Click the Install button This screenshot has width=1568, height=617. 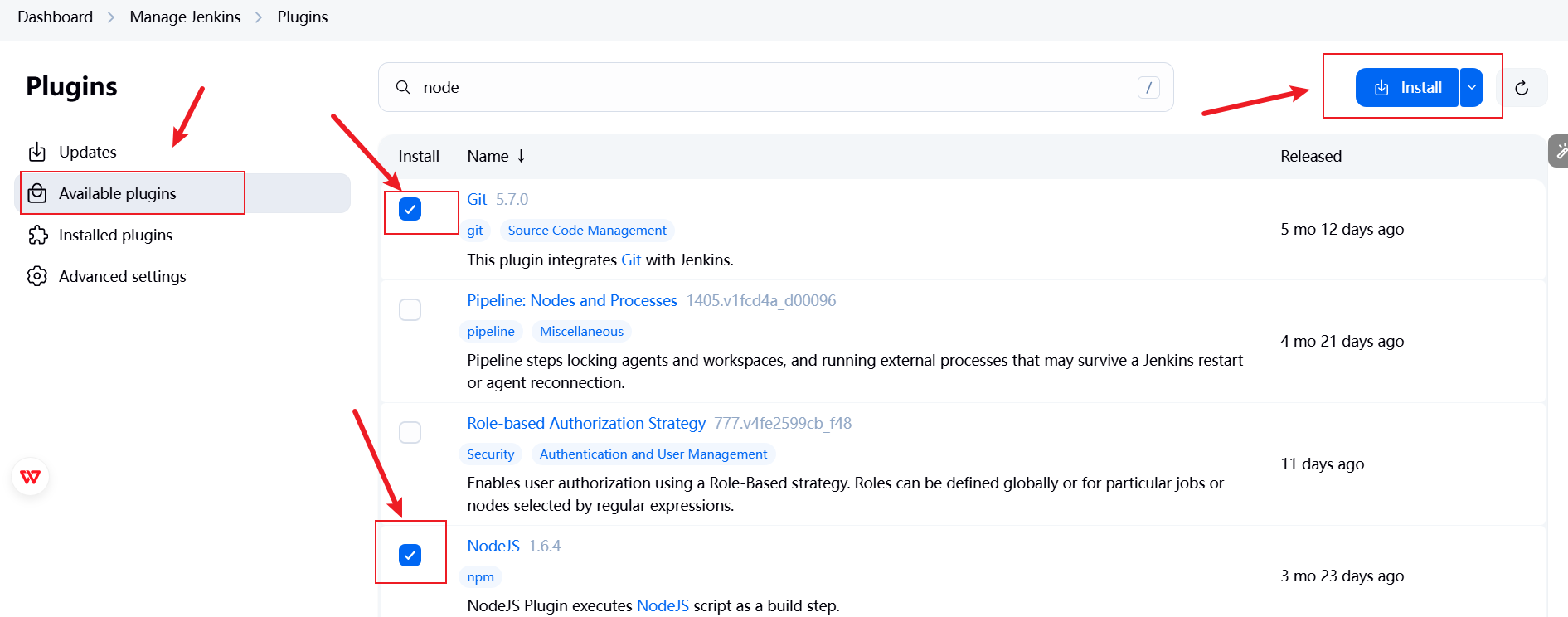(x=1407, y=87)
